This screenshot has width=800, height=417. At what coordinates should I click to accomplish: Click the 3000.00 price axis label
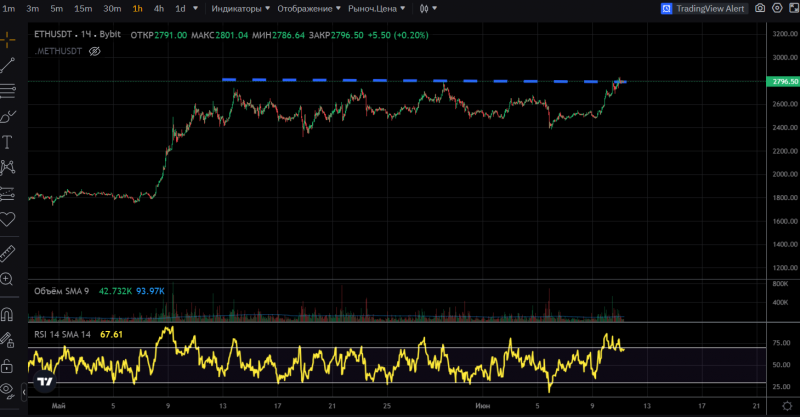click(x=785, y=58)
